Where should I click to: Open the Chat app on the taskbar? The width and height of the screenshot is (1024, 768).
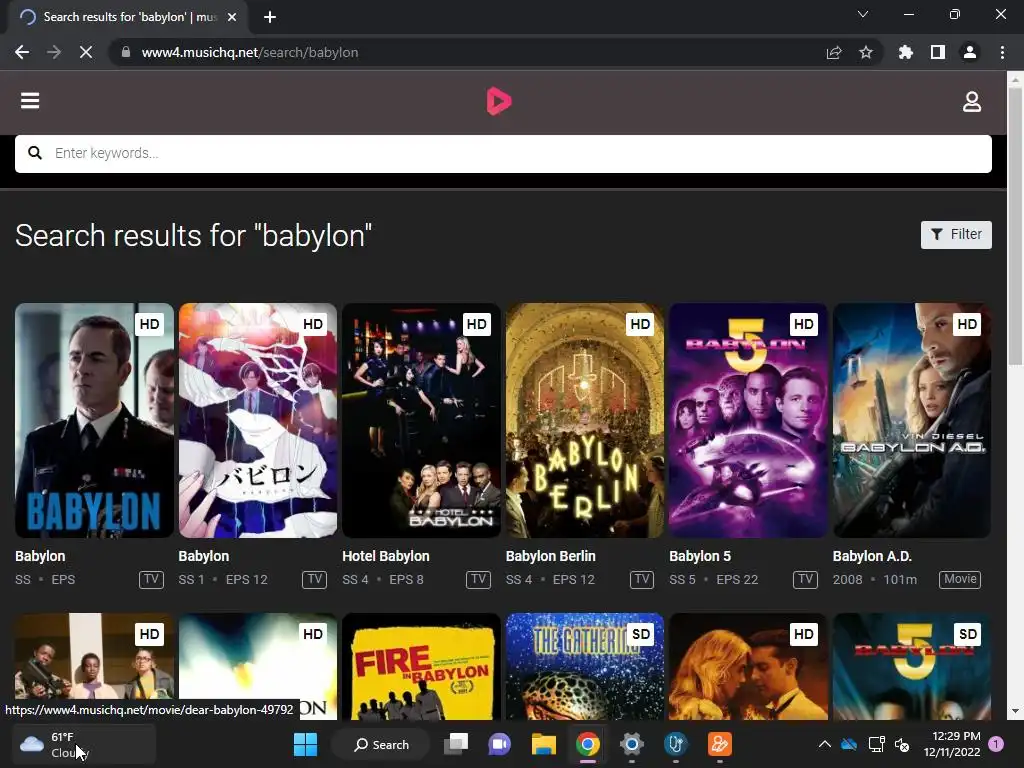click(x=500, y=744)
